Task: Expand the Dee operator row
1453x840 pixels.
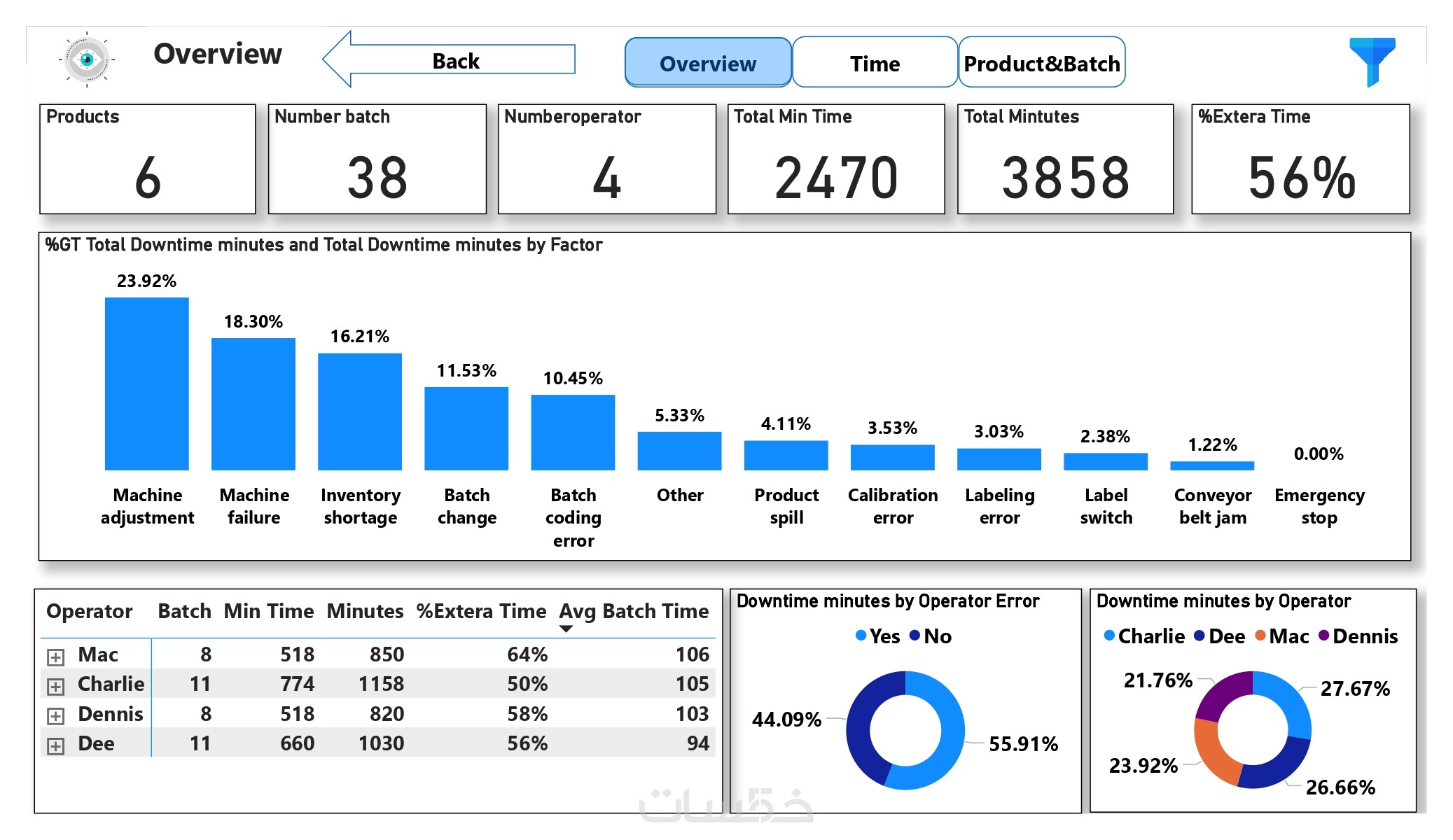Action: [x=56, y=745]
